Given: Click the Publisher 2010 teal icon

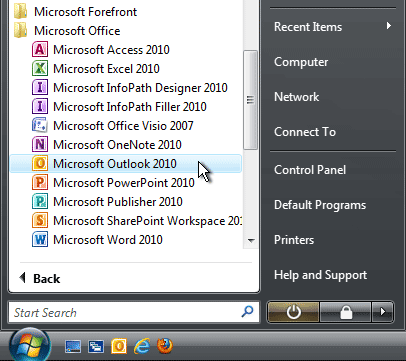Looking at the screenshot, I should 40,202.
